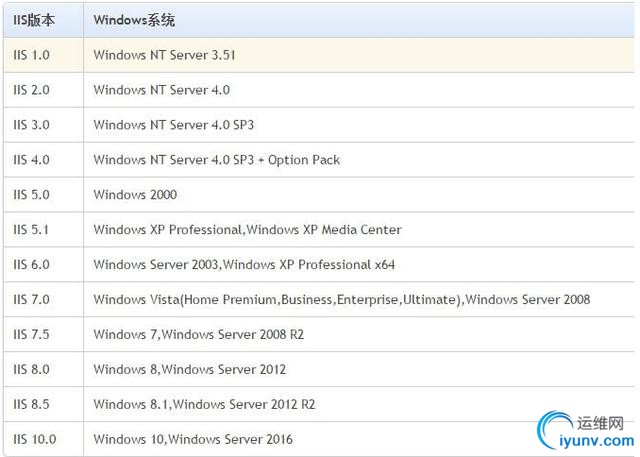Click the Windows系统 column header
Image resolution: width=640 pixels, height=457 pixels.
pos(134,20)
